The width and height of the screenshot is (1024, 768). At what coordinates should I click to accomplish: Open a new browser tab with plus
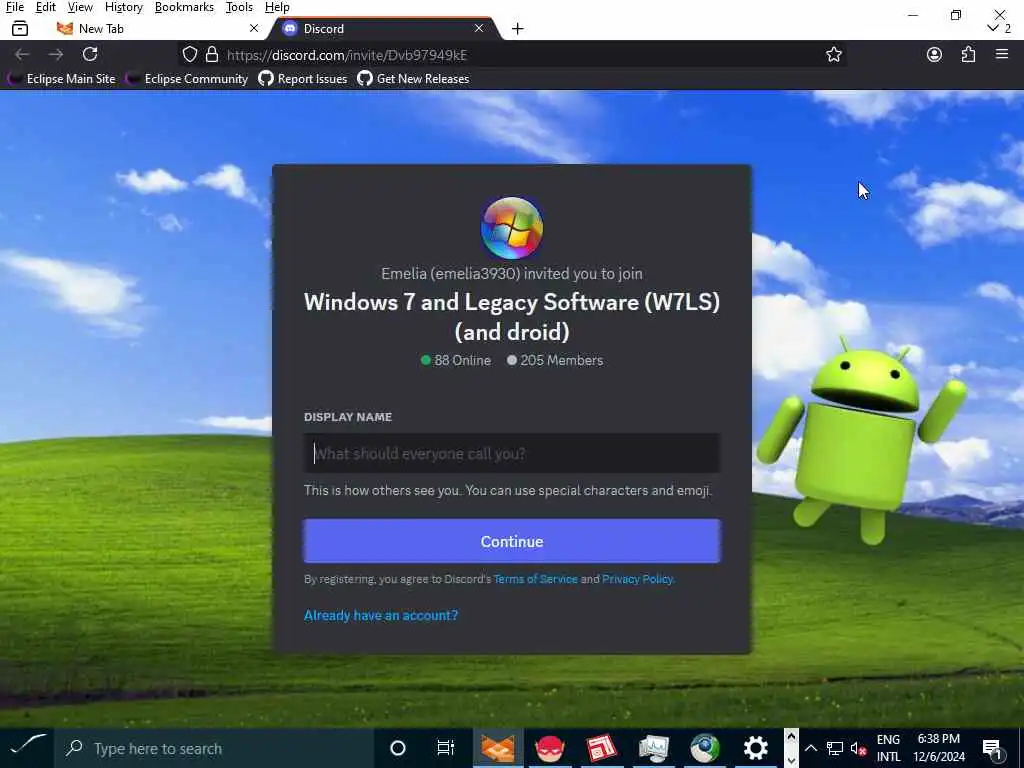click(x=517, y=29)
